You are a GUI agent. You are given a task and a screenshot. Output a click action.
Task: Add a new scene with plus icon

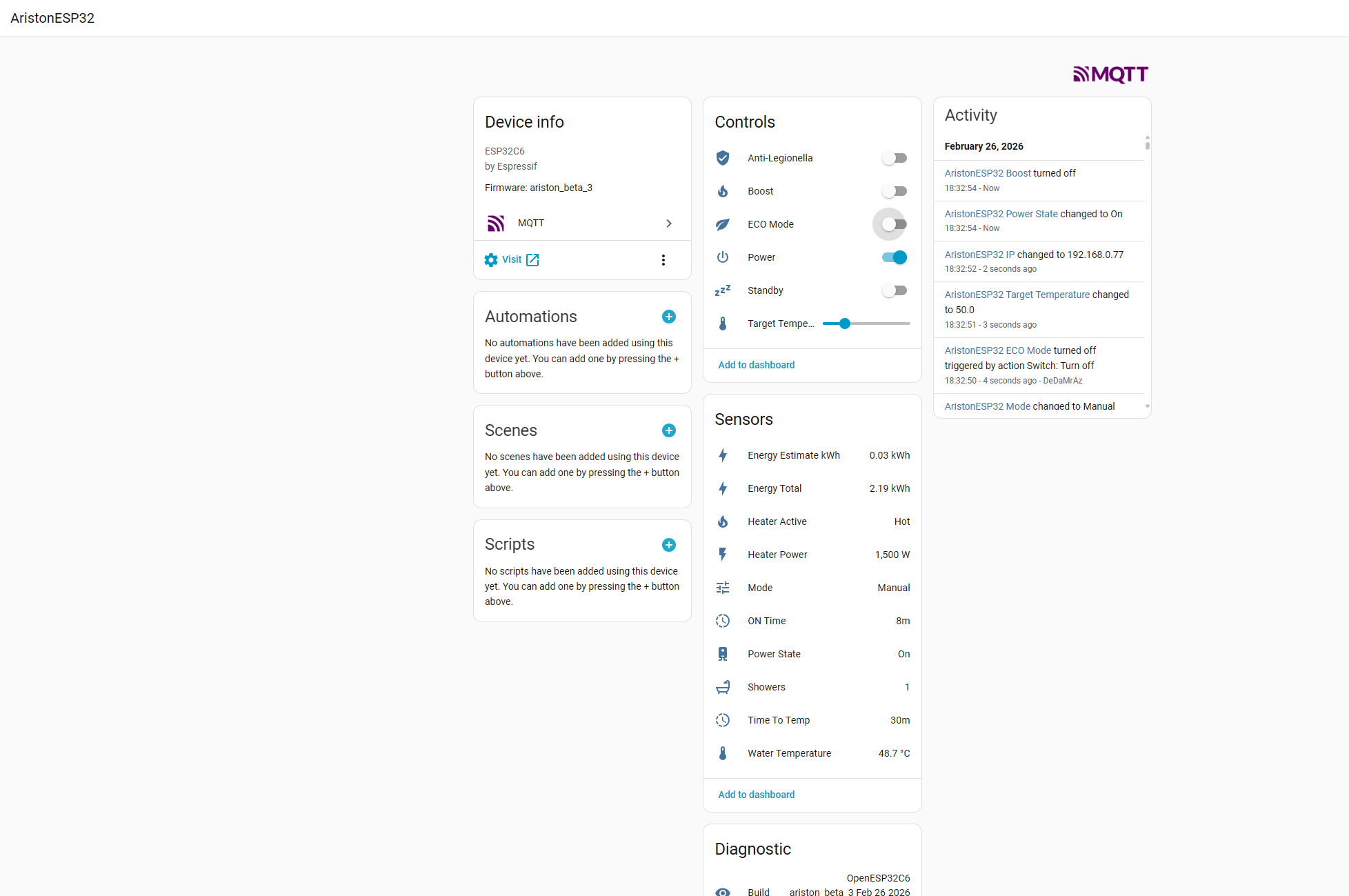[668, 430]
